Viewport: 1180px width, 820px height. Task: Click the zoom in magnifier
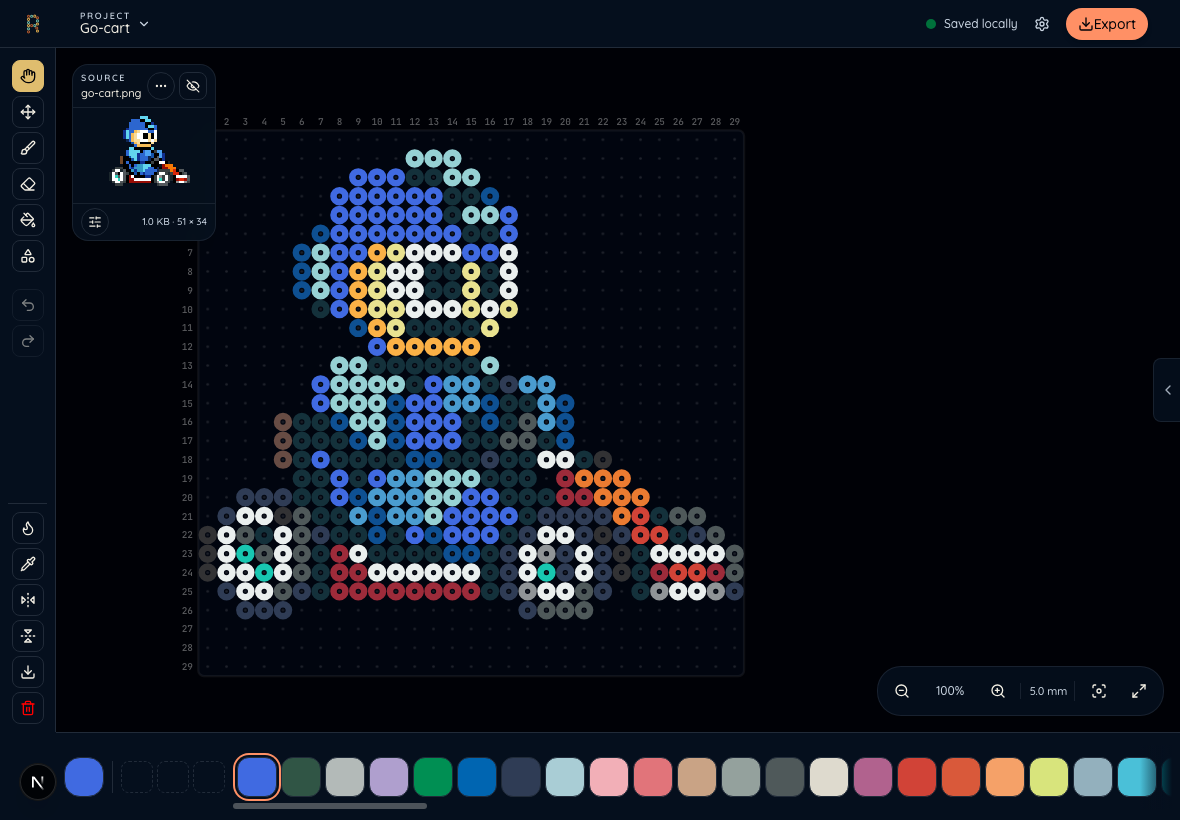click(998, 691)
